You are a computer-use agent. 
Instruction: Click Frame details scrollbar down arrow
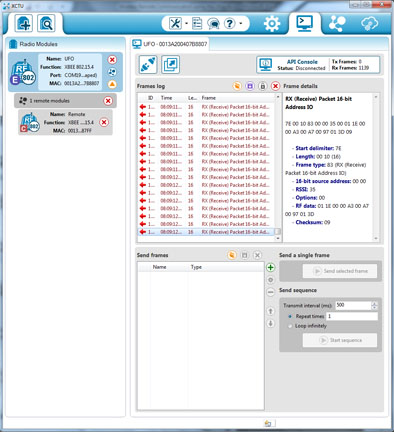pyautogui.click(x=376, y=238)
